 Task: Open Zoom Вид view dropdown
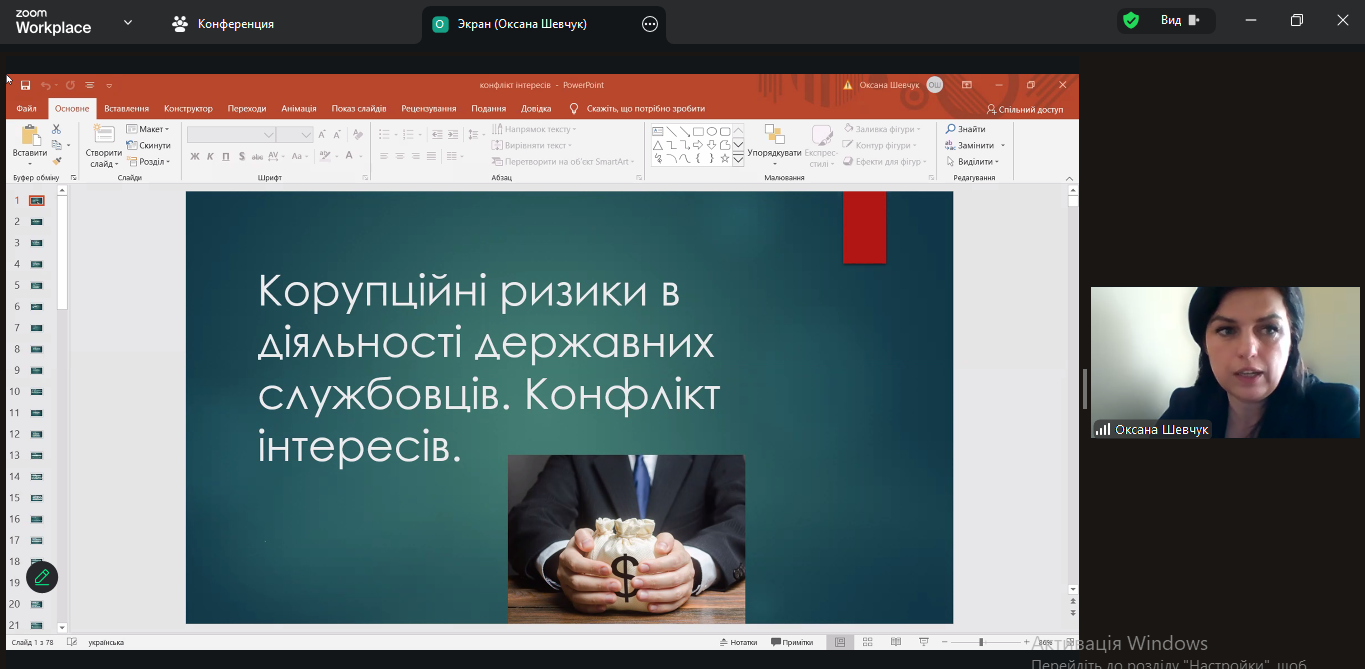pos(1179,20)
